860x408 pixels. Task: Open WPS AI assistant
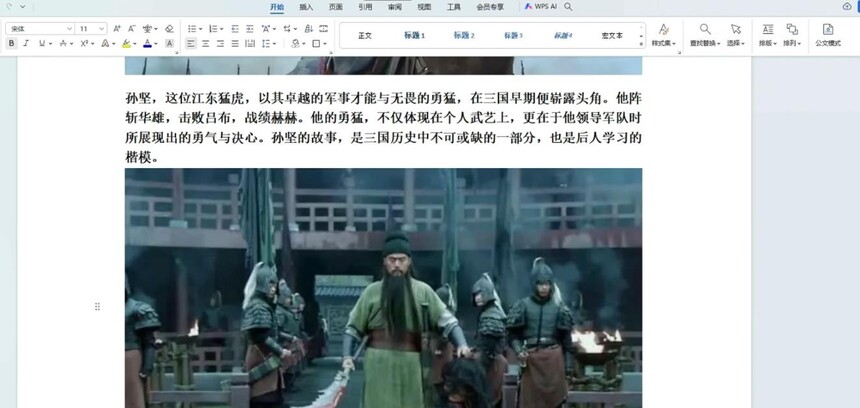(540, 7)
